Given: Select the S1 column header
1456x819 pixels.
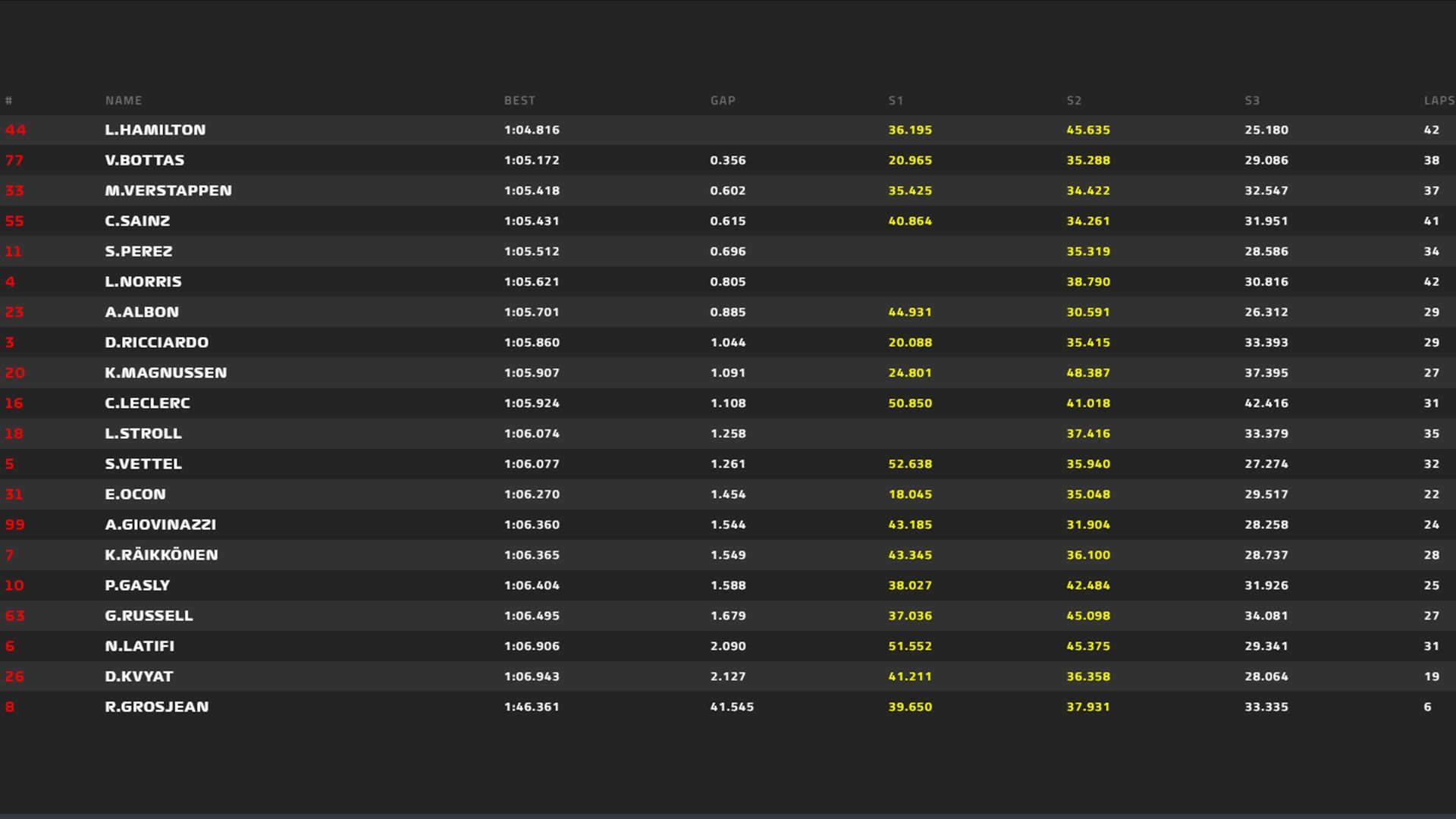Looking at the screenshot, I should click(896, 100).
